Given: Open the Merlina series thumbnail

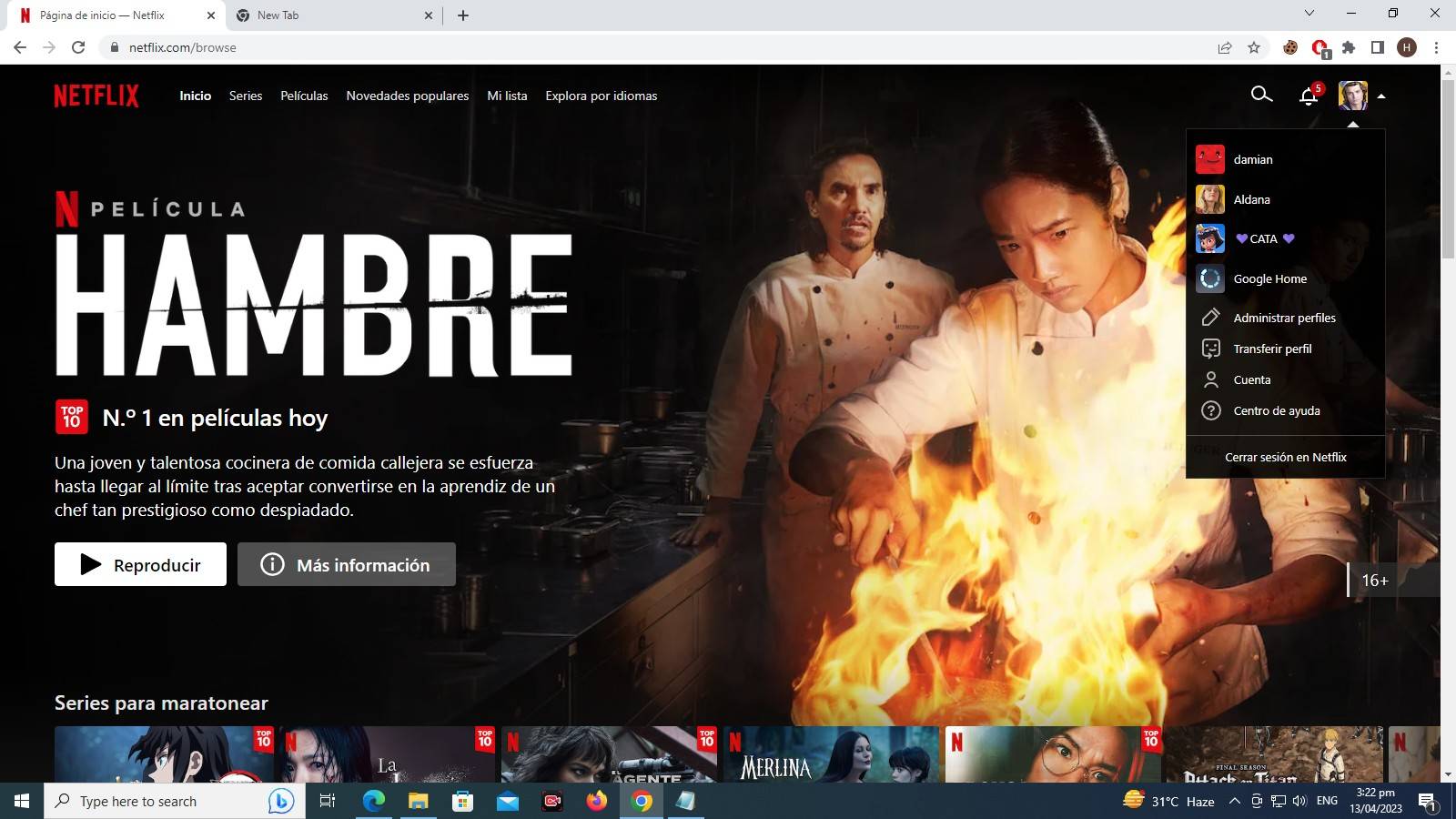Looking at the screenshot, I should point(831,754).
